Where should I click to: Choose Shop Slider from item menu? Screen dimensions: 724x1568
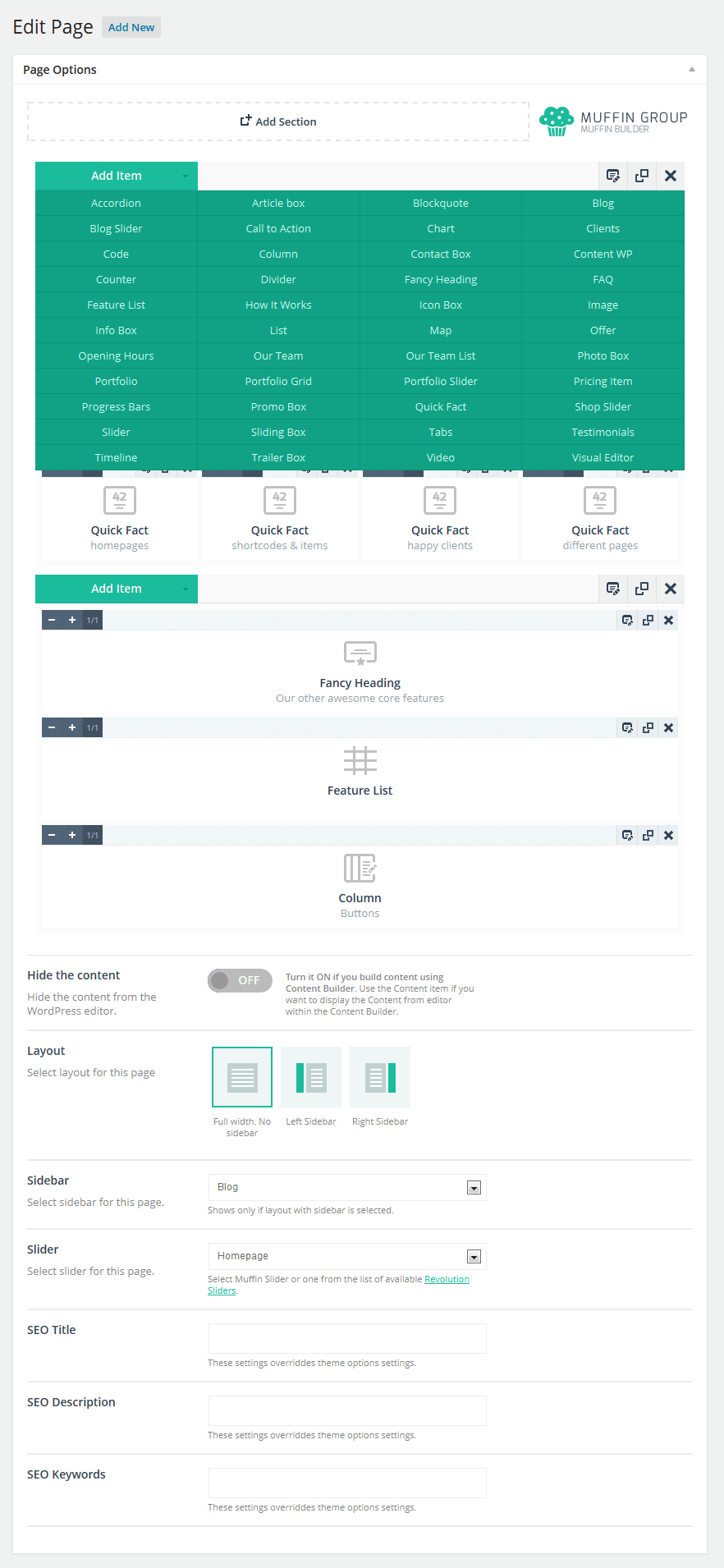pyautogui.click(x=603, y=406)
